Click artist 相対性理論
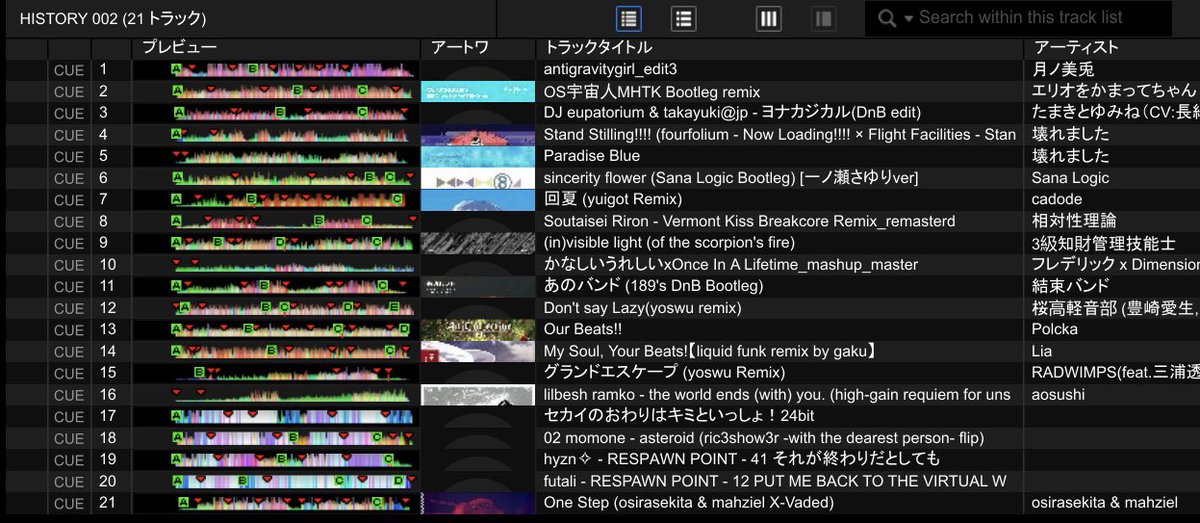 point(1074,221)
